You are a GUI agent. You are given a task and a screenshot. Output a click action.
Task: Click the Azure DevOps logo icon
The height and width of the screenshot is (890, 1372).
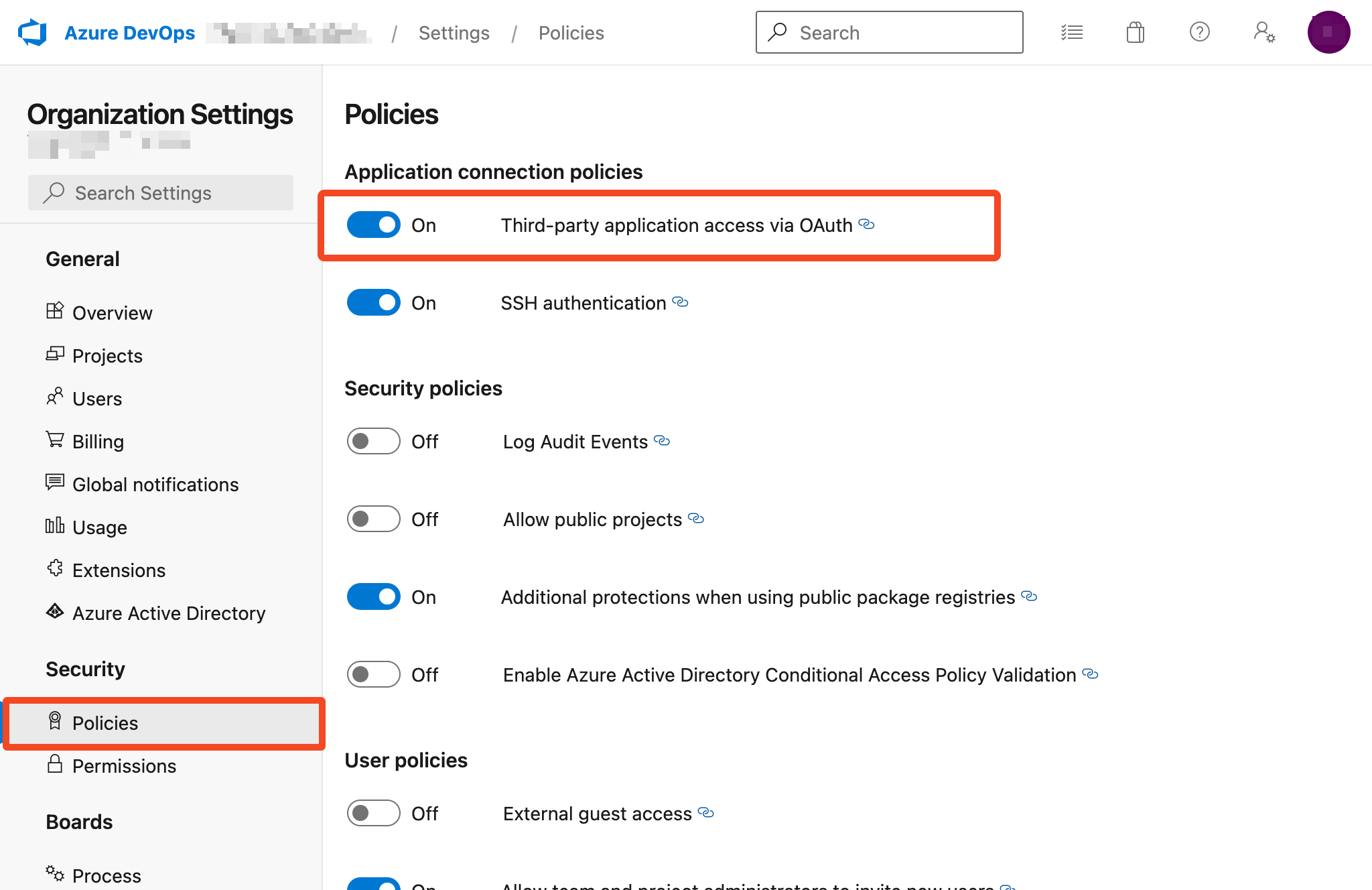coord(32,32)
